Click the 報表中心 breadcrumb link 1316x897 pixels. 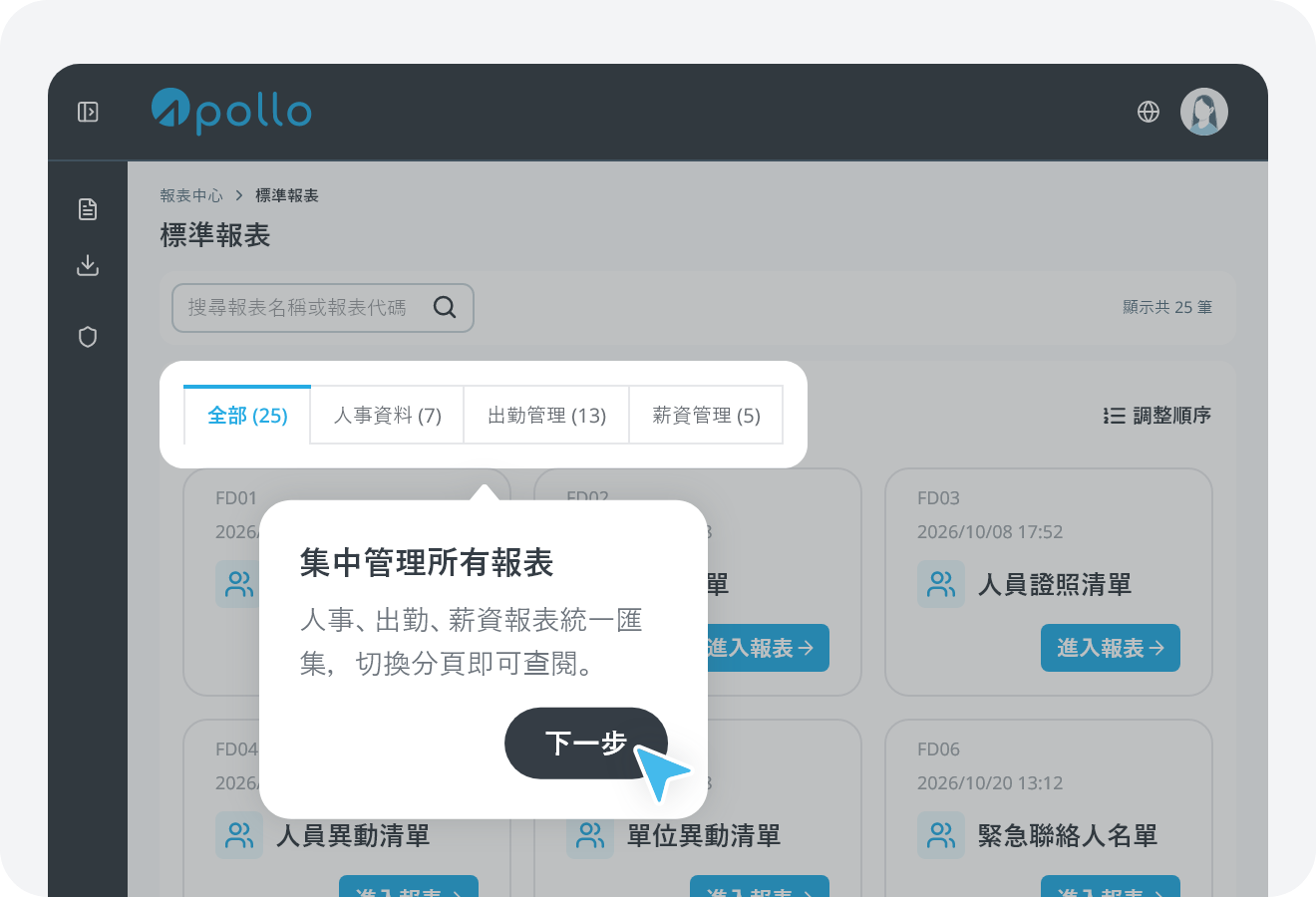191,195
